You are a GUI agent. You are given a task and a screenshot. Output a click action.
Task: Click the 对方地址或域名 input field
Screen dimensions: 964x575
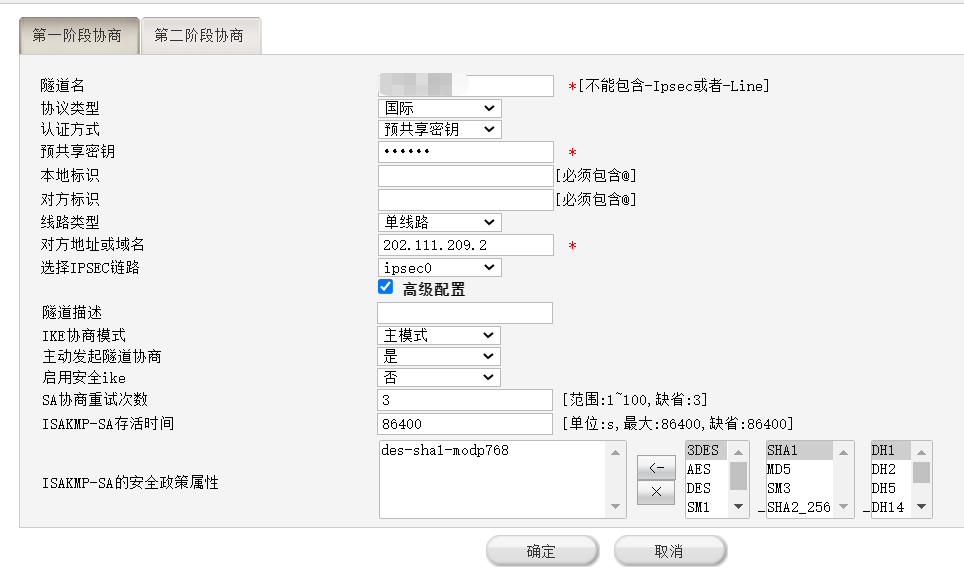point(466,245)
